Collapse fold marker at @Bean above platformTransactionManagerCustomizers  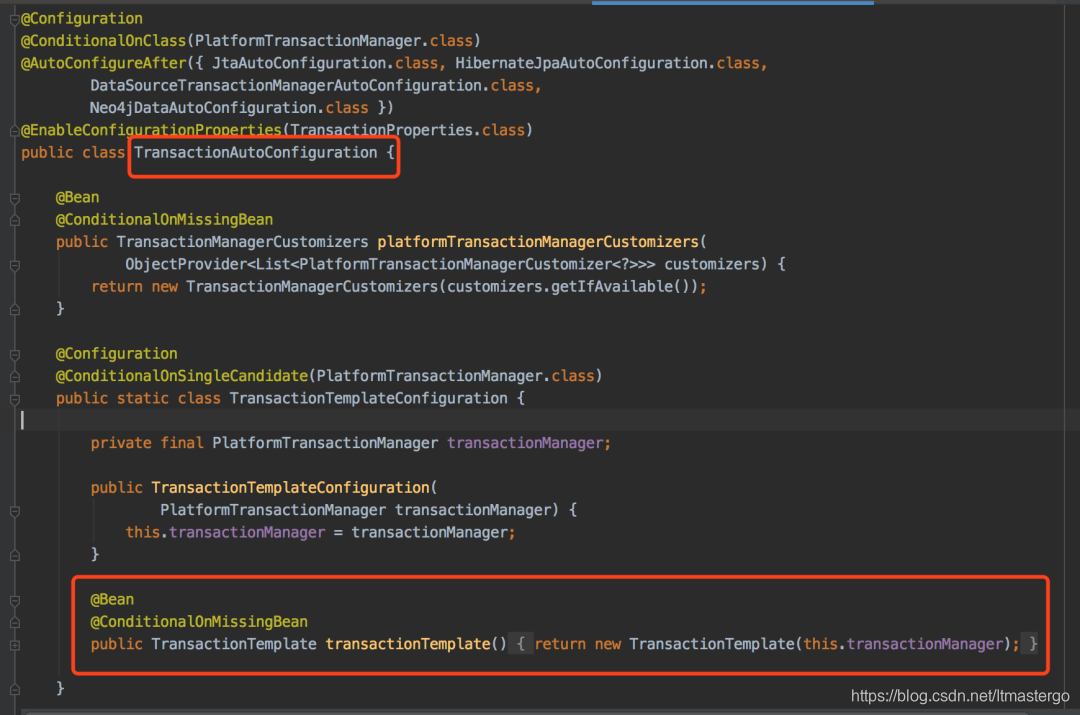(14, 198)
